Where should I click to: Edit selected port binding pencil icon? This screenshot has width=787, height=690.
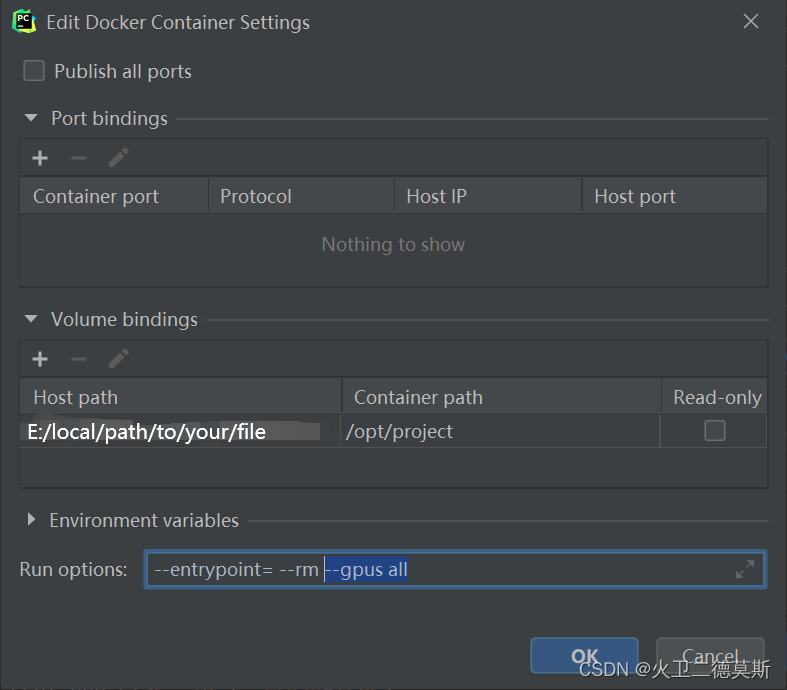[x=118, y=158]
